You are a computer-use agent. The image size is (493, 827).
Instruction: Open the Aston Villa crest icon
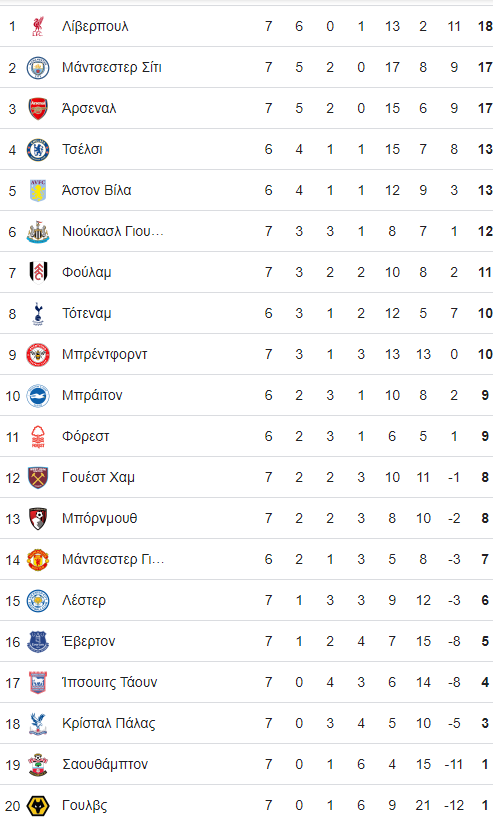38,190
